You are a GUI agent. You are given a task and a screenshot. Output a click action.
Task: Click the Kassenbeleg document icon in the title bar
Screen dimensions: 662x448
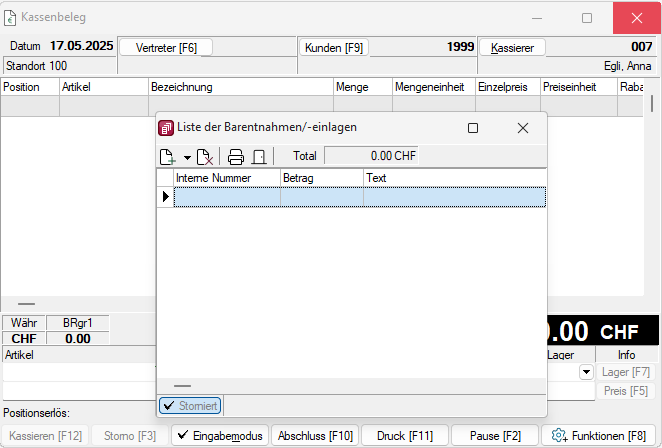click(x=12, y=17)
